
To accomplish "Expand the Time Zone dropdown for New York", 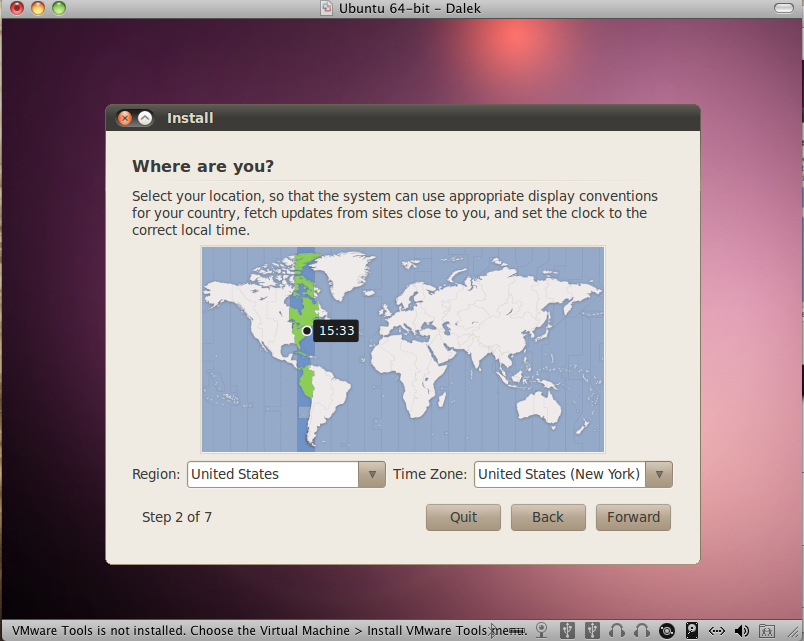I will 572,474.
